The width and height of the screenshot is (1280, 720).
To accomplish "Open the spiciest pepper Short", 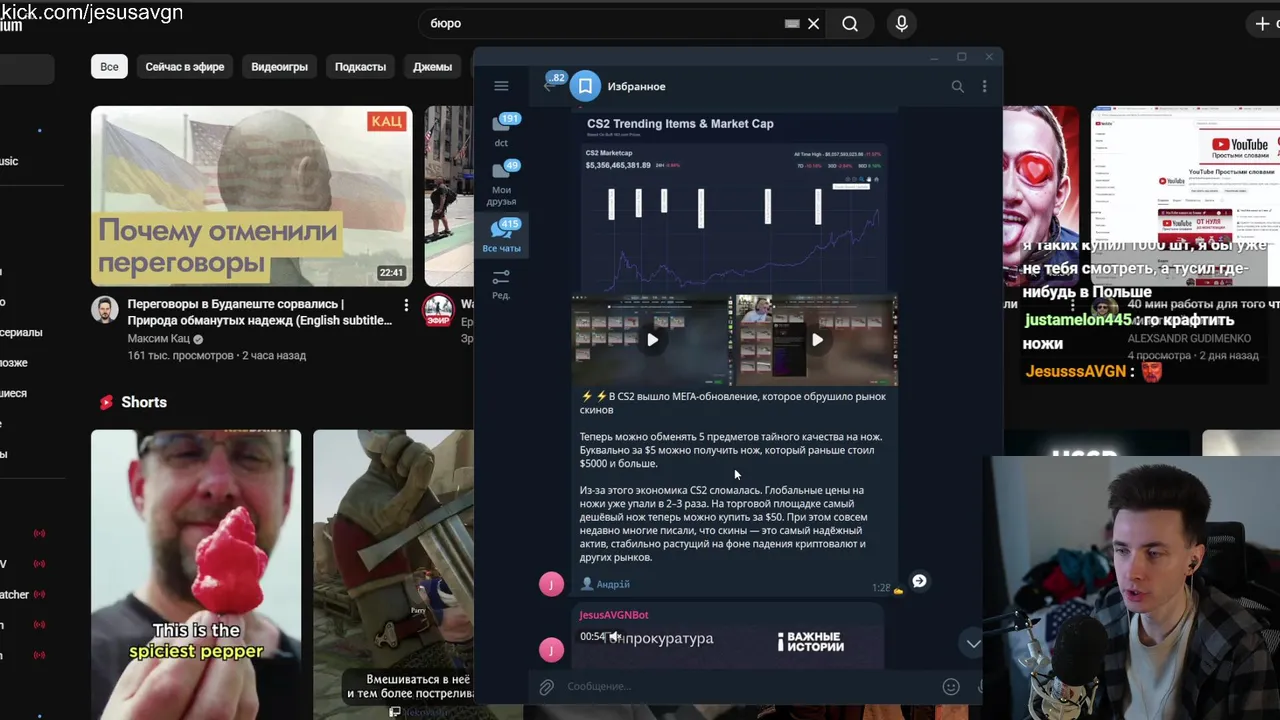I will [196, 575].
